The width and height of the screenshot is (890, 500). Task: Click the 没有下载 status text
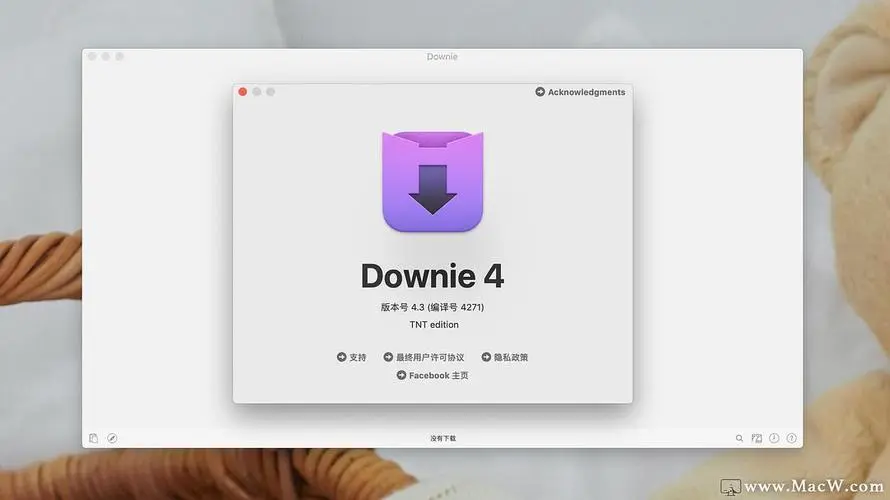click(443, 438)
